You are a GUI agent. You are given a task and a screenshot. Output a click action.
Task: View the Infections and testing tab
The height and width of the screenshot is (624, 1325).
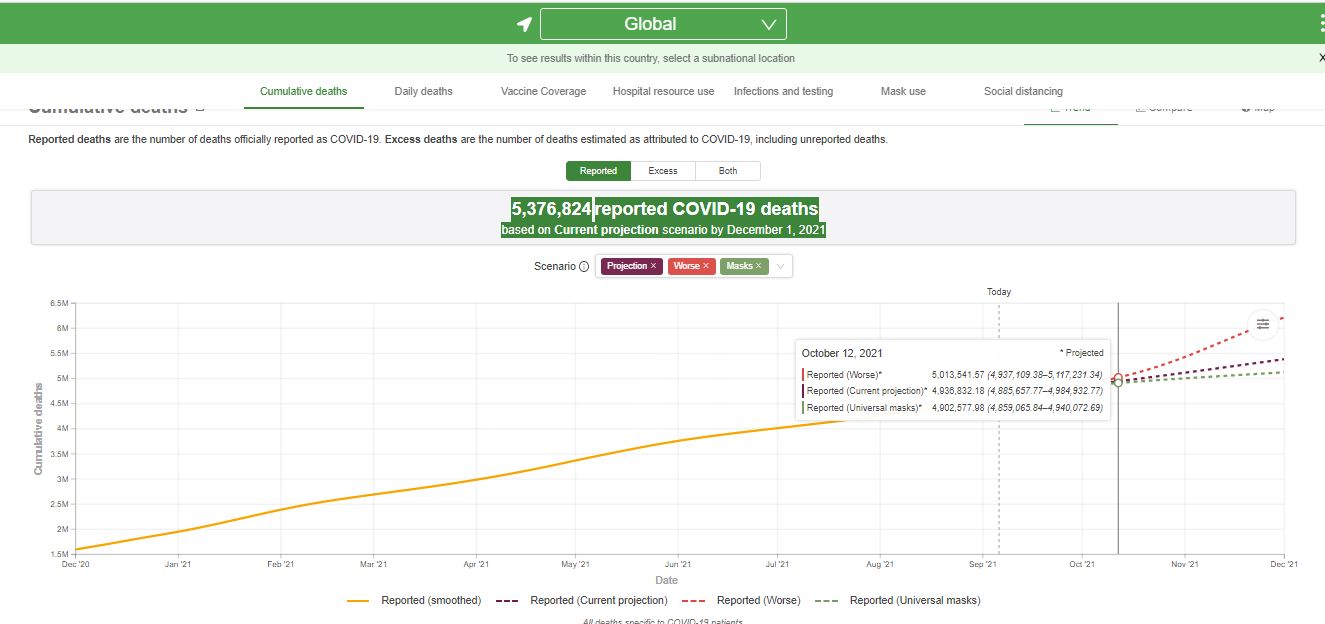(x=783, y=91)
